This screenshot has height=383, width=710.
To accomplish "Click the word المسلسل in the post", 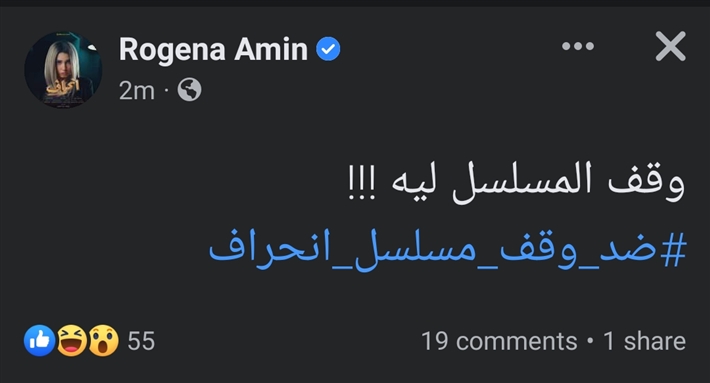I will [x=522, y=182].
